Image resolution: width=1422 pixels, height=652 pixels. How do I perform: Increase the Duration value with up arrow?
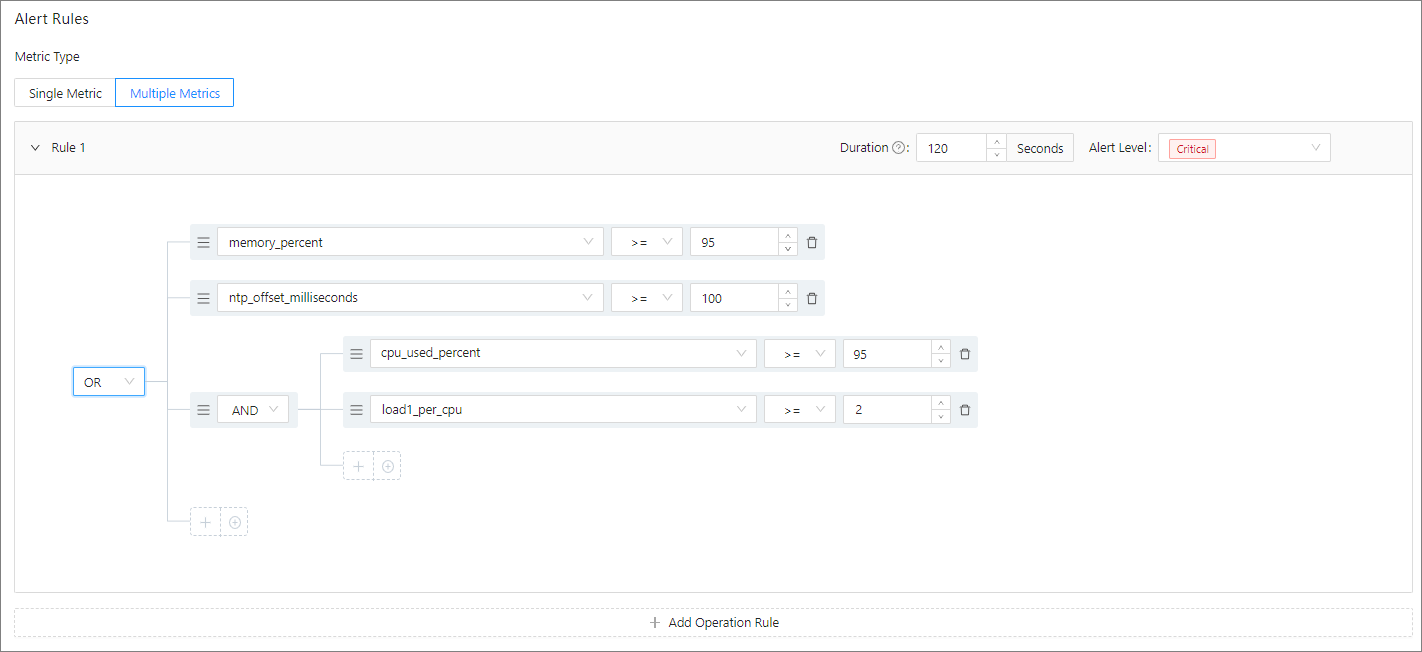(996, 141)
